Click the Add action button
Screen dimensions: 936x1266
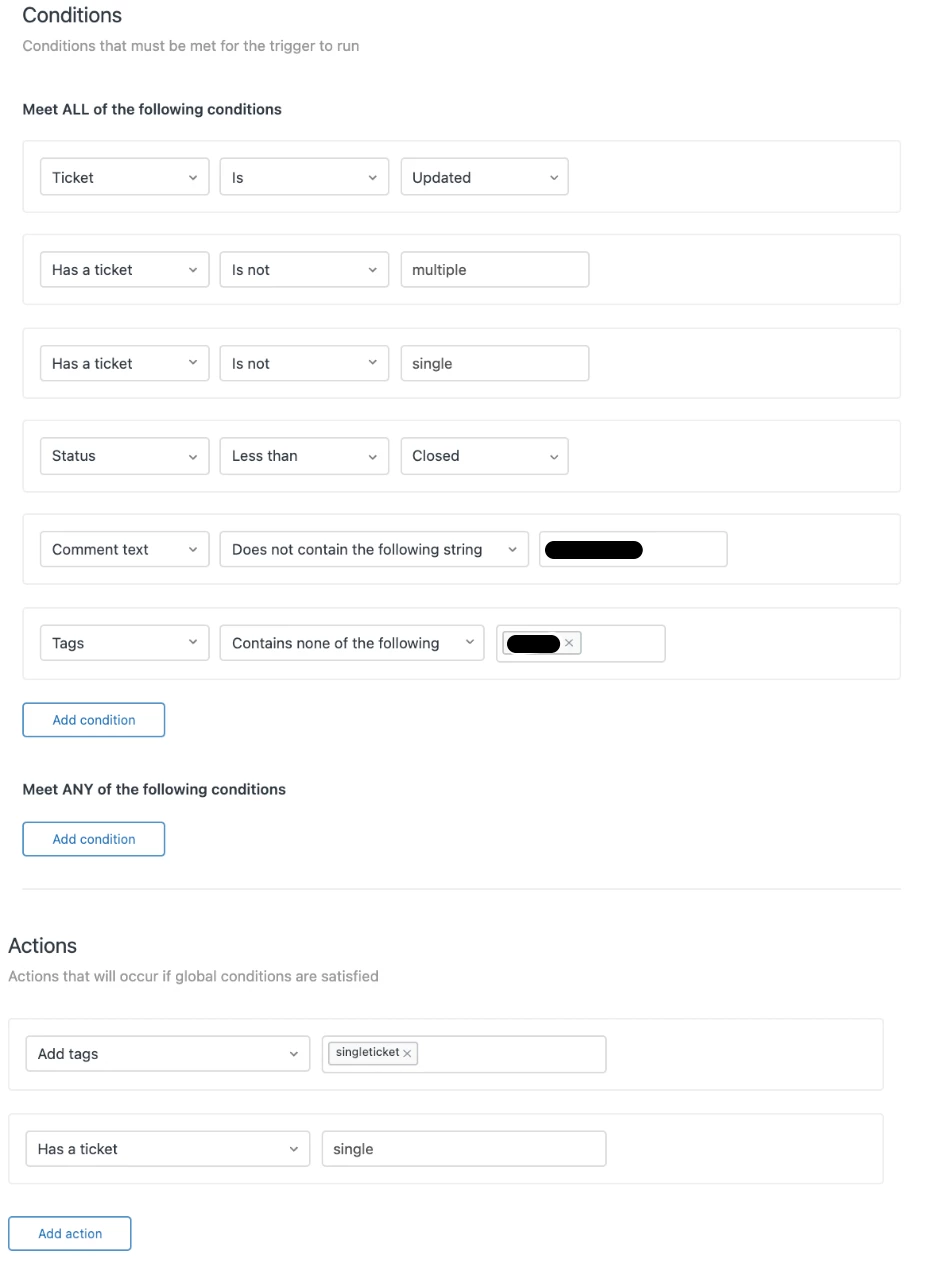[x=70, y=1234]
